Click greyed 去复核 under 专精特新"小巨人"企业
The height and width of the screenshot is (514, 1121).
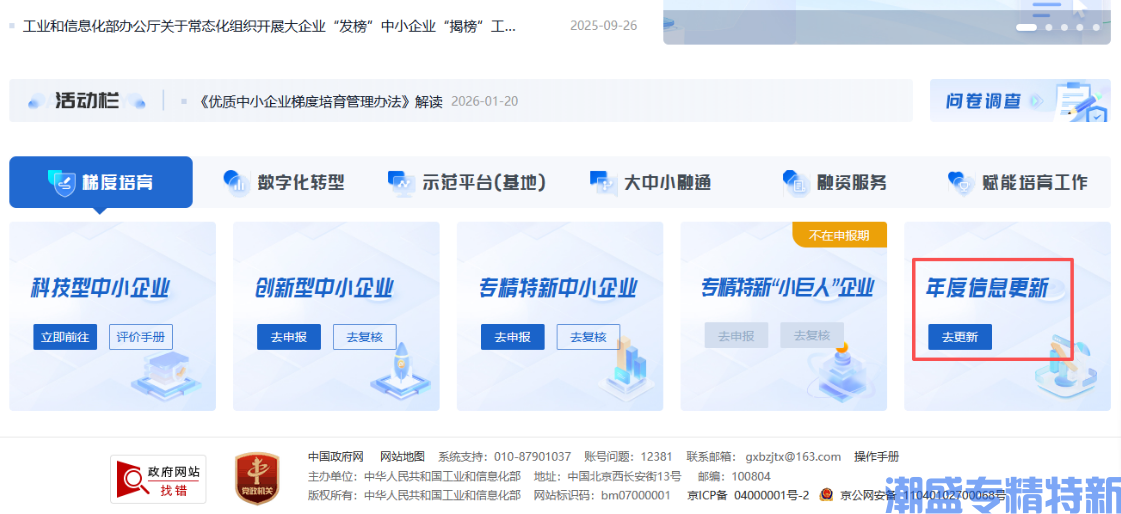pos(811,335)
